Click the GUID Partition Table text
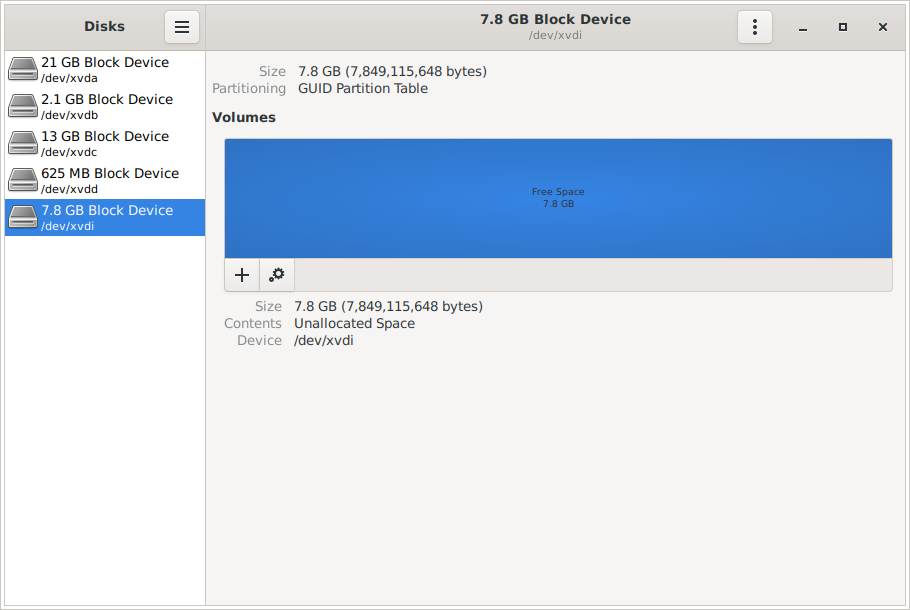 (363, 88)
